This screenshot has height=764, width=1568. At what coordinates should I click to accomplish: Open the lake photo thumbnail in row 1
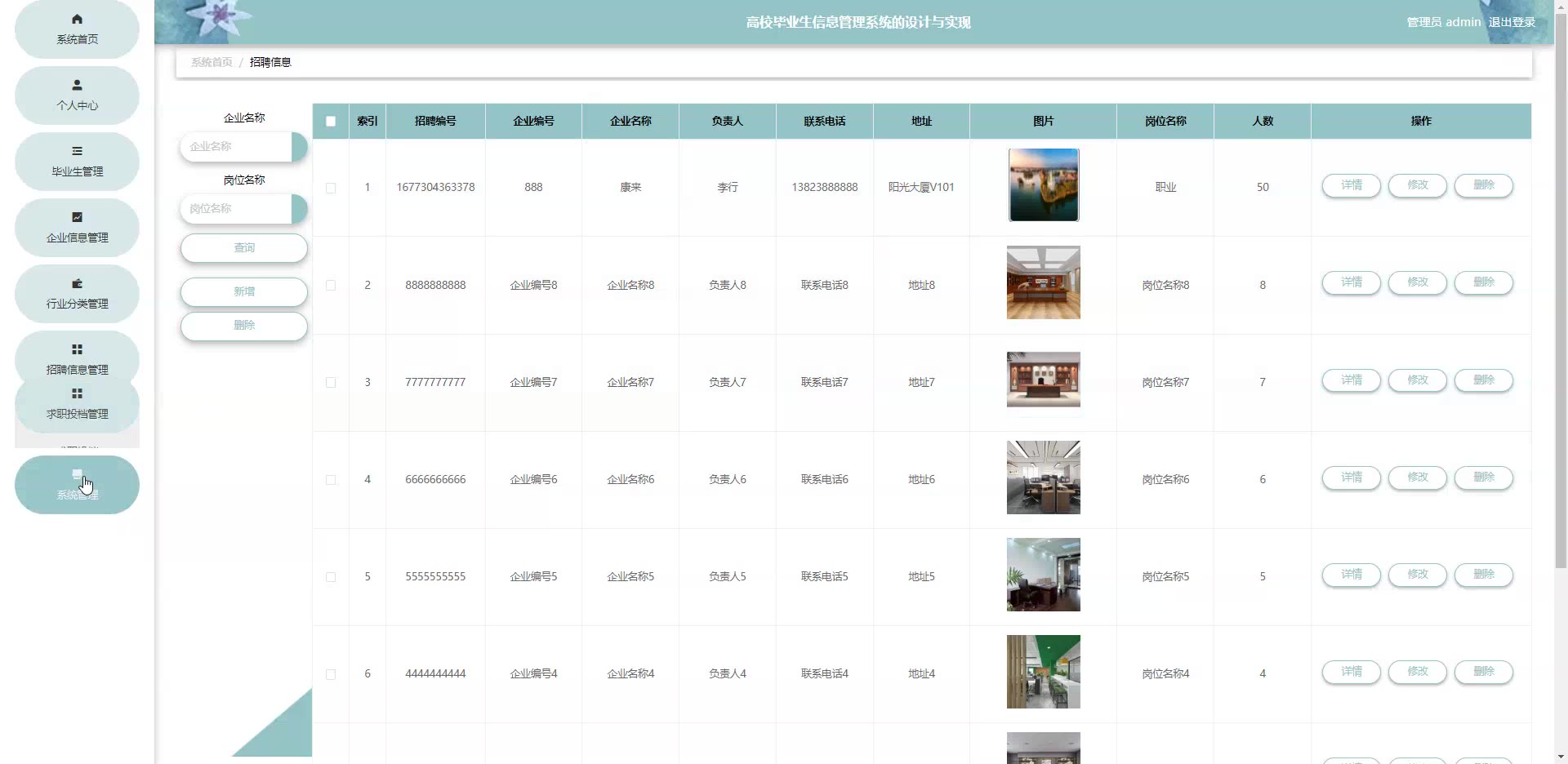point(1043,185)
